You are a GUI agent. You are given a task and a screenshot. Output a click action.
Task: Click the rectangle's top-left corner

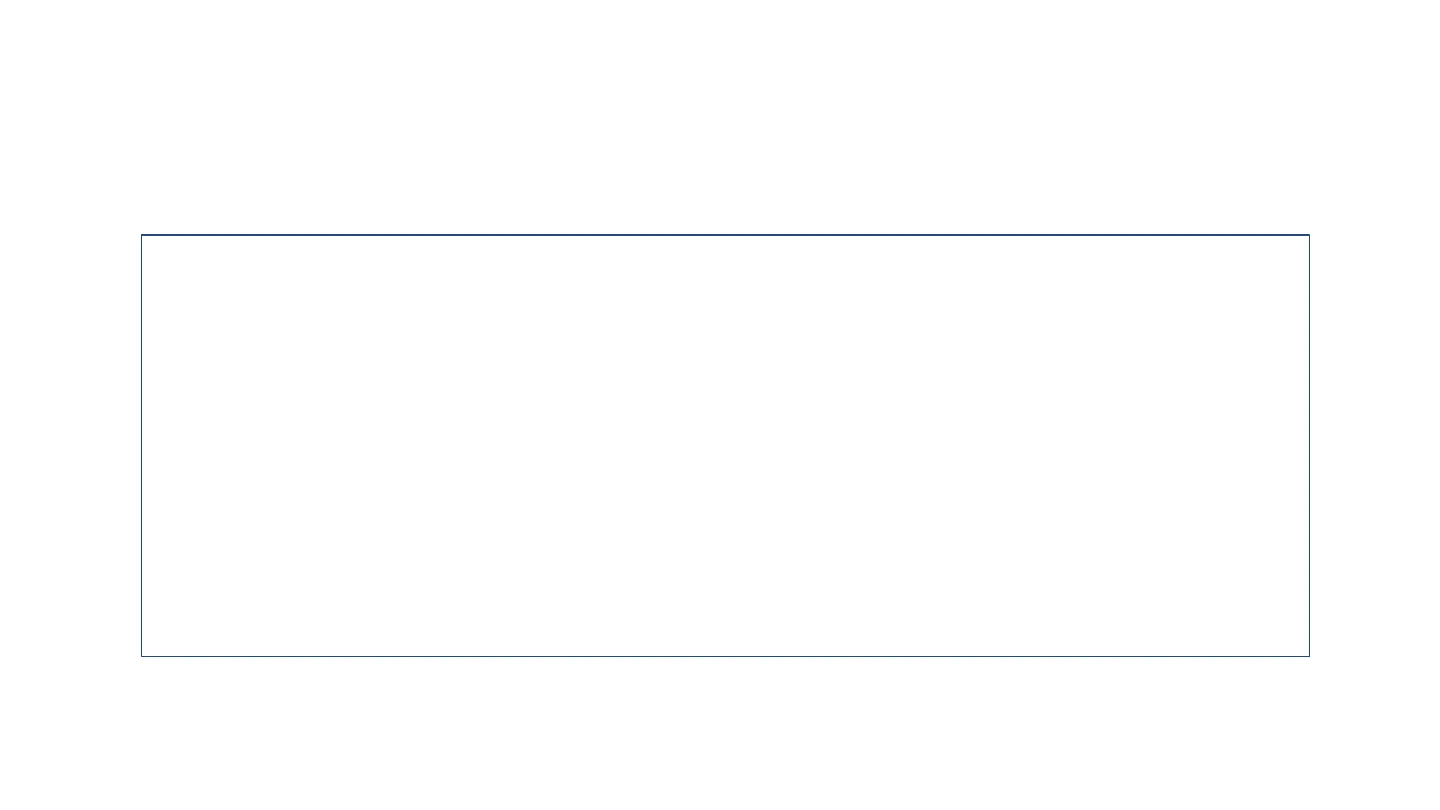tap(141, 235)
